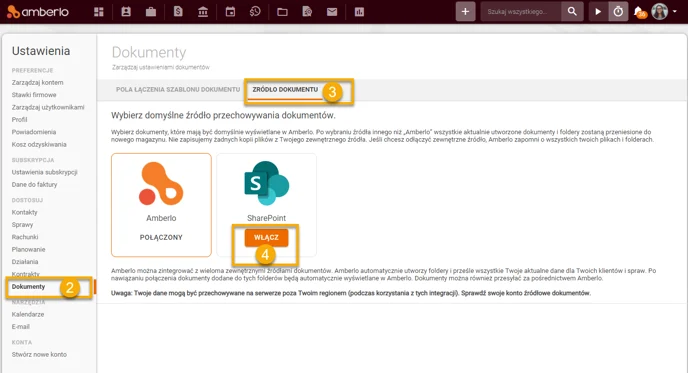Open 'Kalendarze' tools settings
This screenshot has height=373, width=688.
pyautogui.click(x=28, y=314)
